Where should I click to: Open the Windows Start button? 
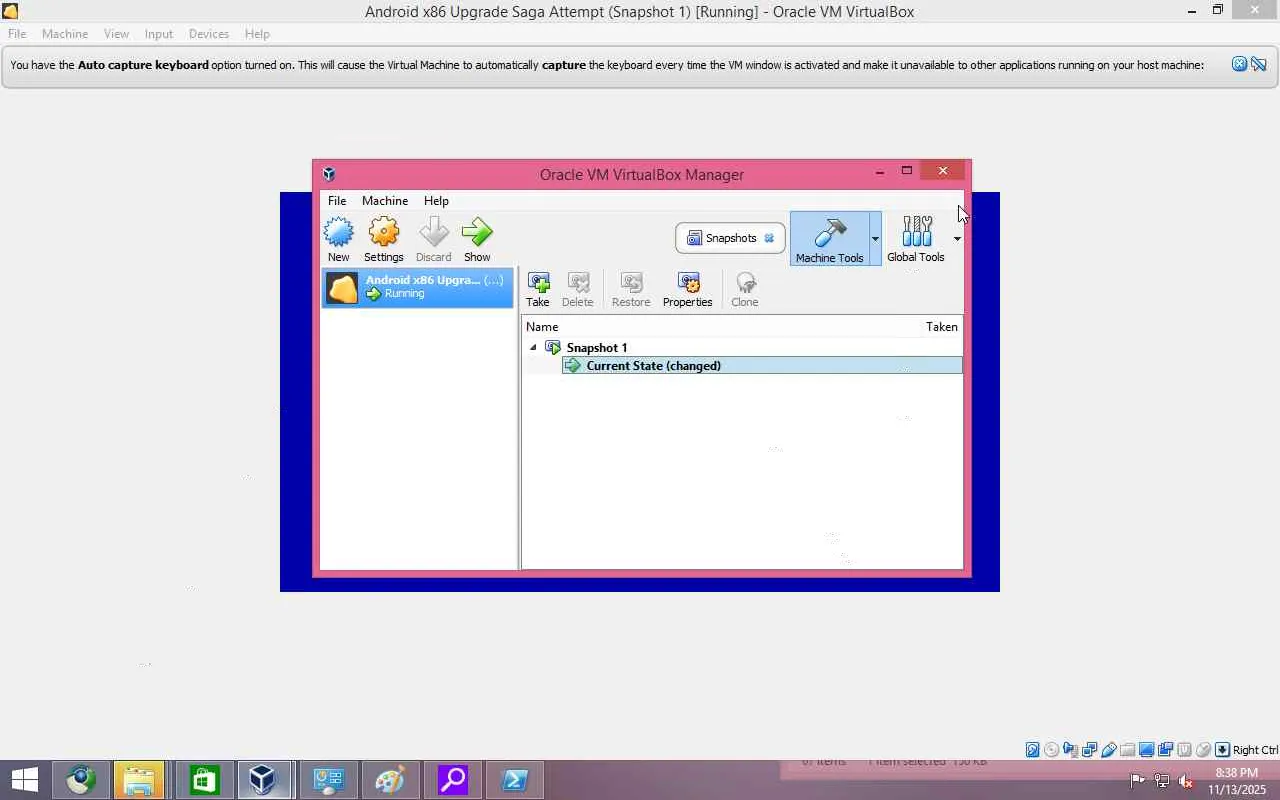click(x=24, y=780)
